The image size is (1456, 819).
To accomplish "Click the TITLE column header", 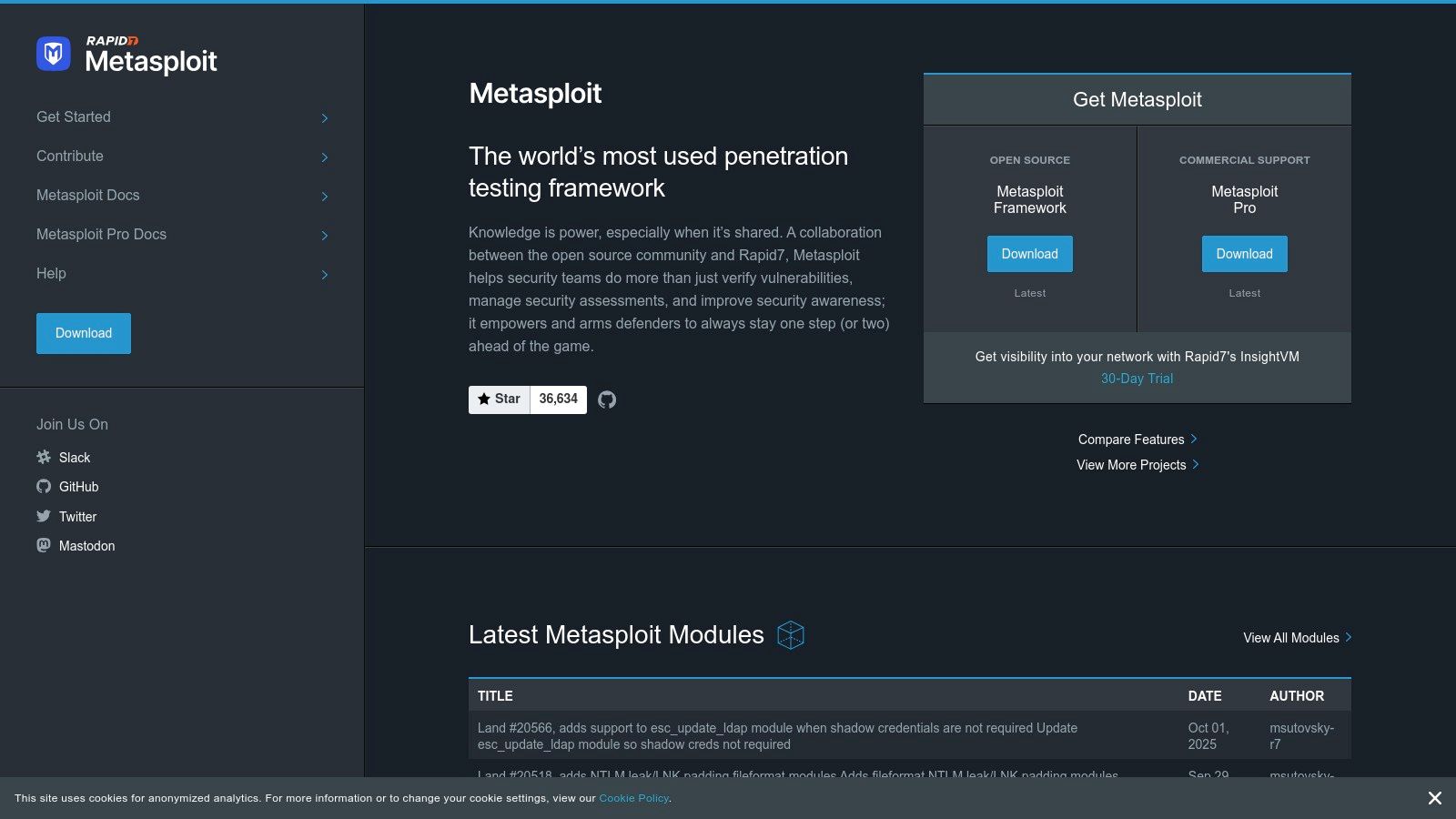I will pos(495,696).
